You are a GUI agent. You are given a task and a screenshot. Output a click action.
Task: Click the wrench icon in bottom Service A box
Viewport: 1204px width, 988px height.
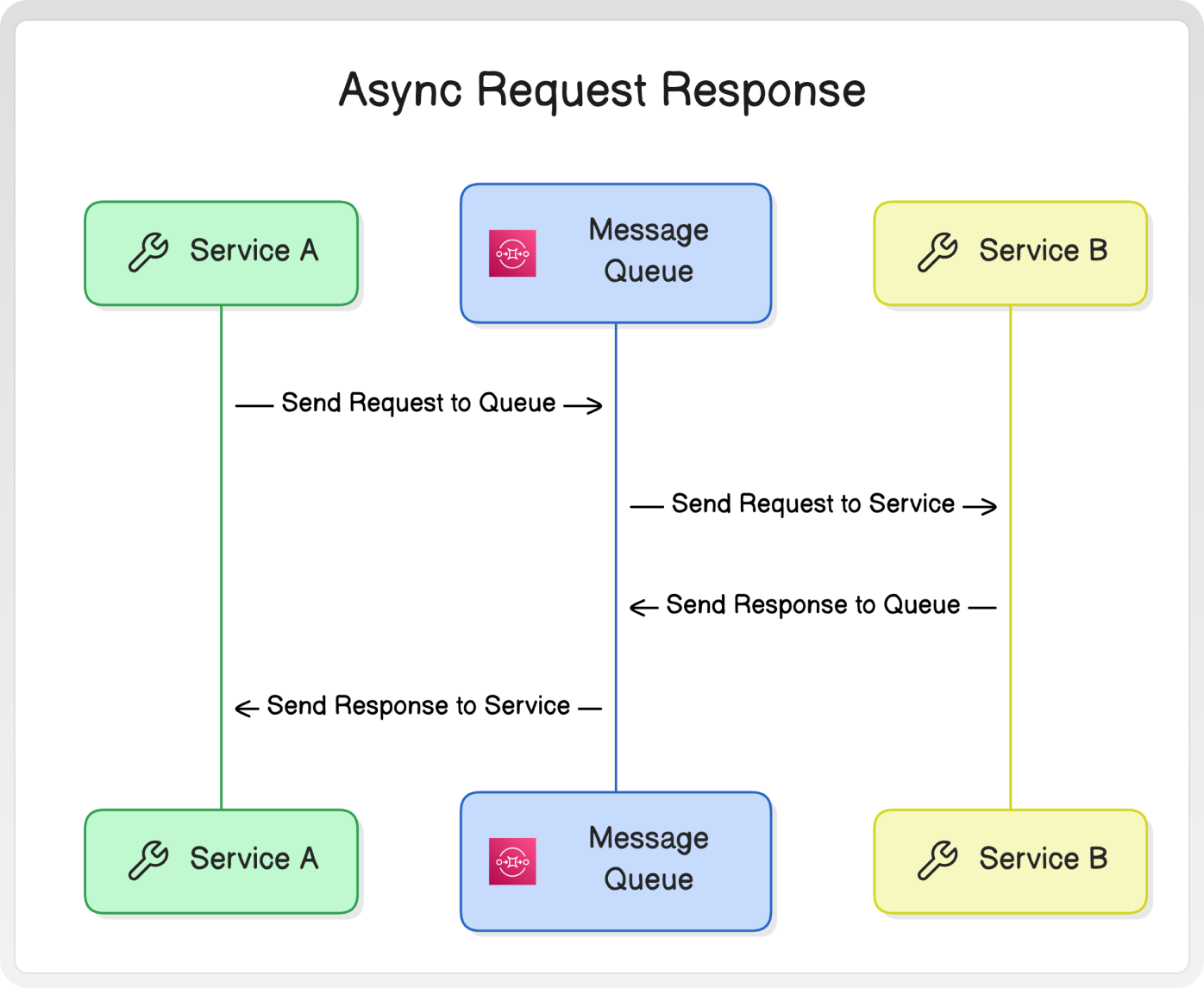coord(148,860)
